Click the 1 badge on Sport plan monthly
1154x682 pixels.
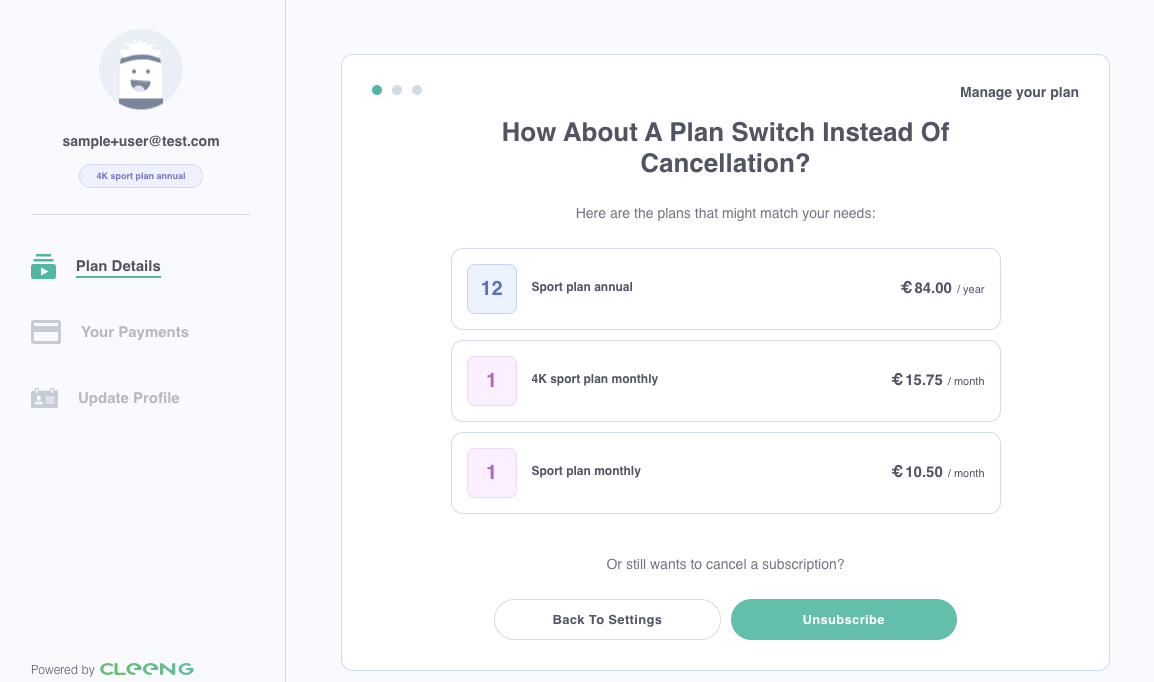point(492,473)
